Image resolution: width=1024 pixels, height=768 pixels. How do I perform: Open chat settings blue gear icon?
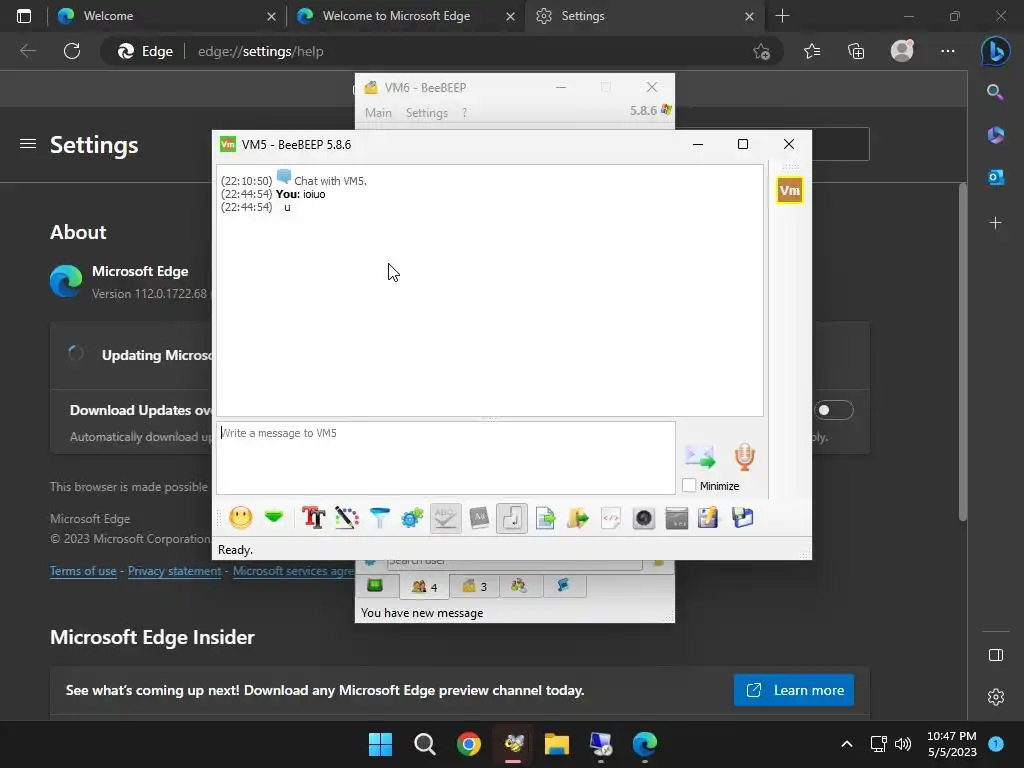(x=413, y=518)
